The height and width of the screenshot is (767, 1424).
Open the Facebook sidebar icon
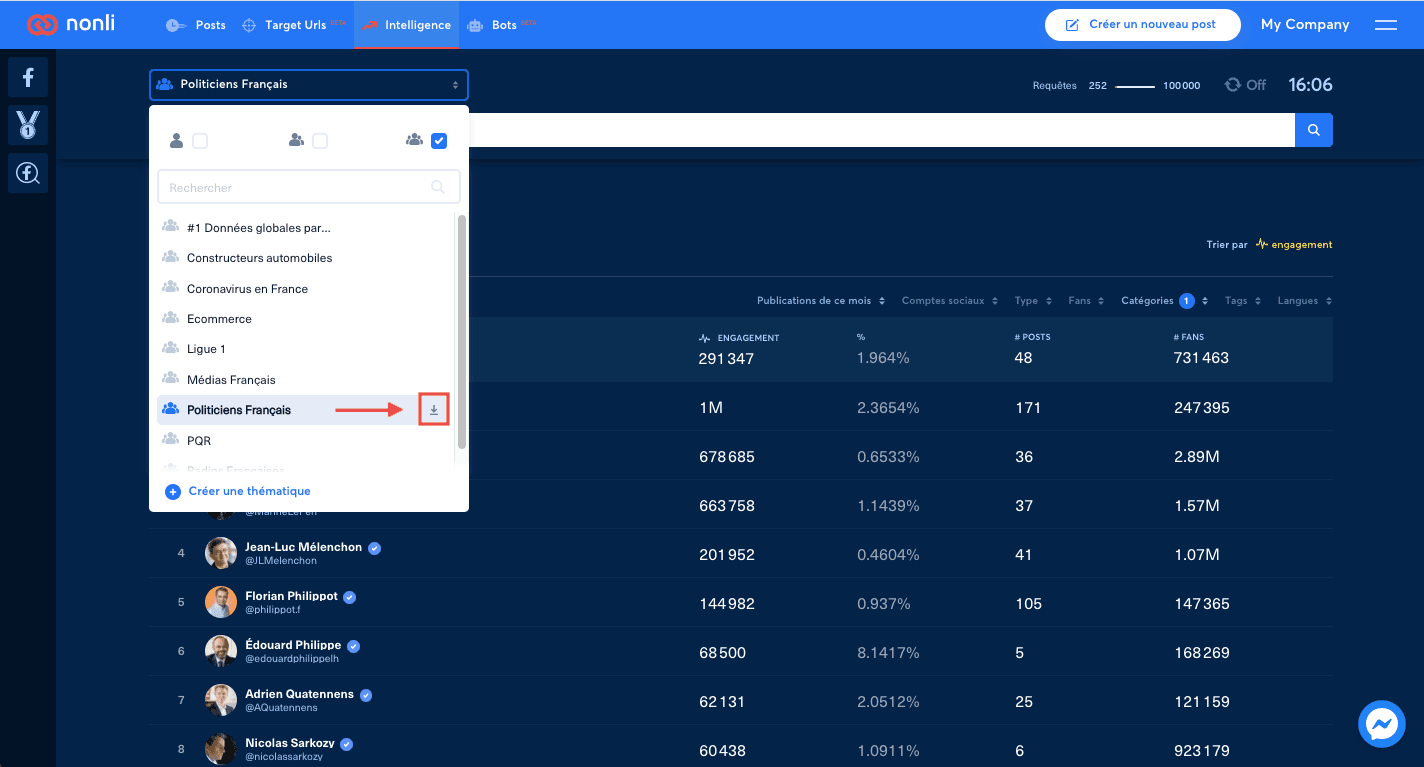pos(28,77)
